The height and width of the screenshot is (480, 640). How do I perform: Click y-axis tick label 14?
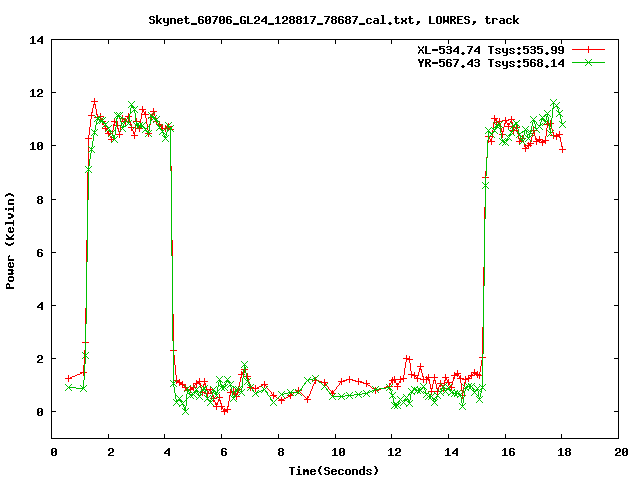point(36,40)
